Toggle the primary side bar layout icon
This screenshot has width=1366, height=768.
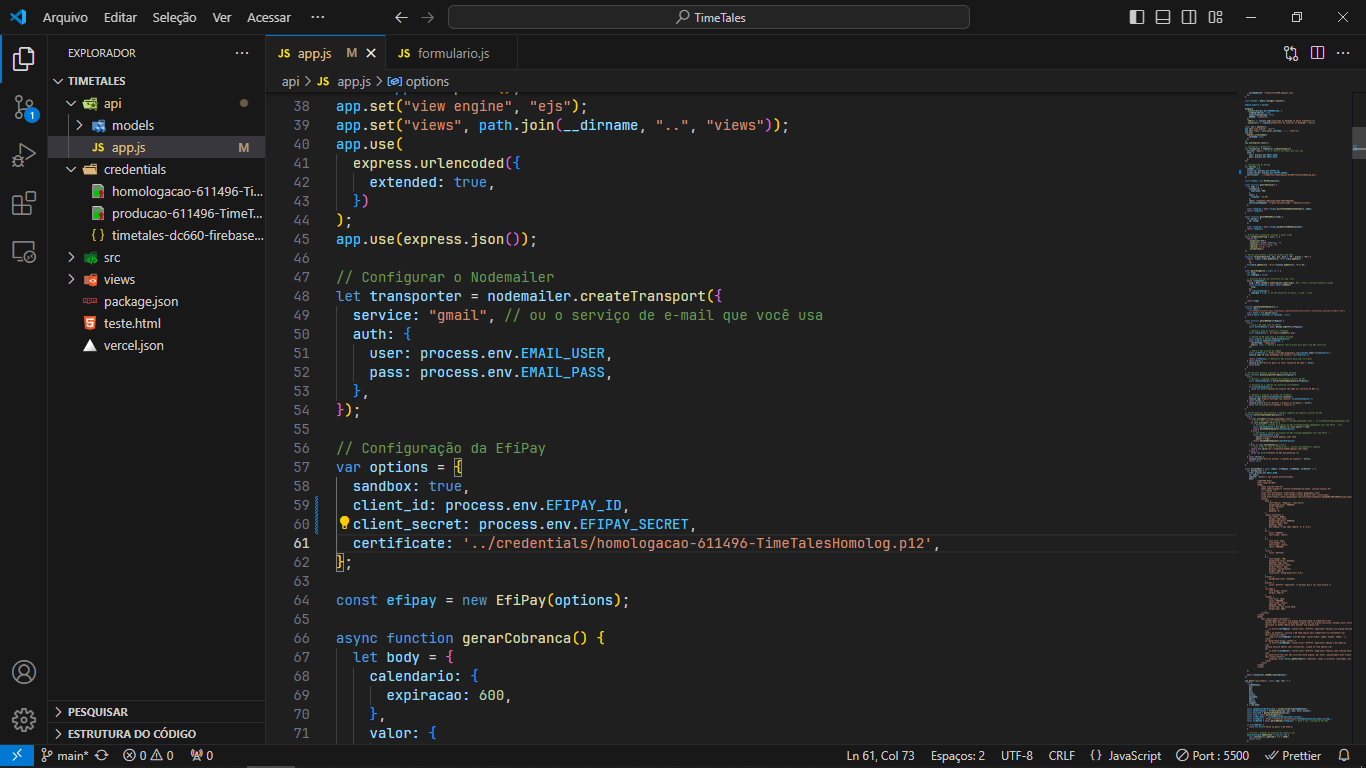coord(1137,17)
